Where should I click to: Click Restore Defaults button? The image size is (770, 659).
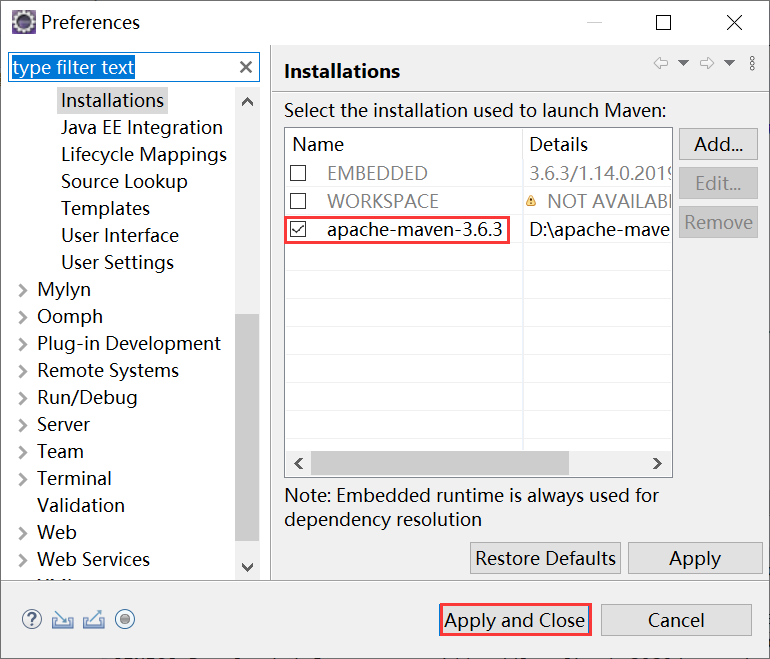click(545, 558)
